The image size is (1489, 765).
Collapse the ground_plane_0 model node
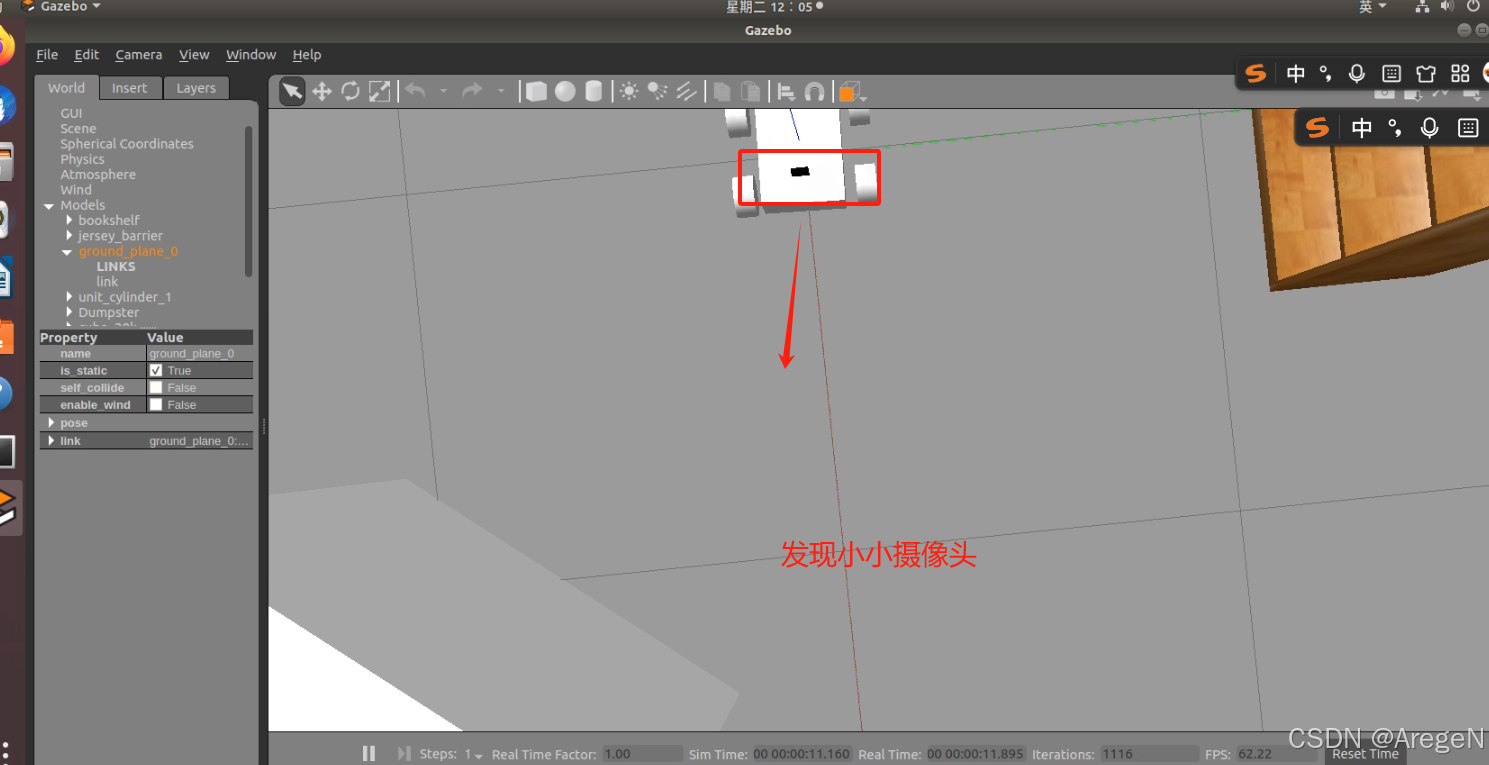69,252
